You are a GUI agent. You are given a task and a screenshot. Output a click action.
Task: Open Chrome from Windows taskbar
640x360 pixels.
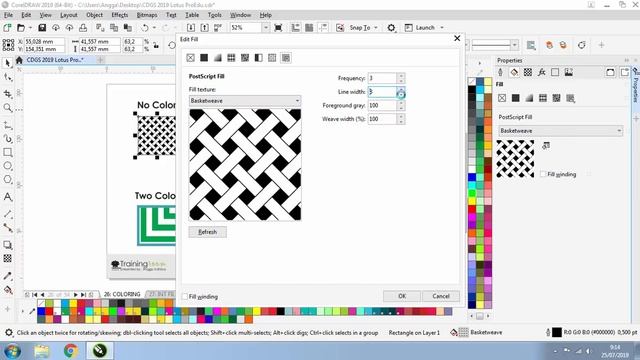pyautogui.click(x=71, y=351)
